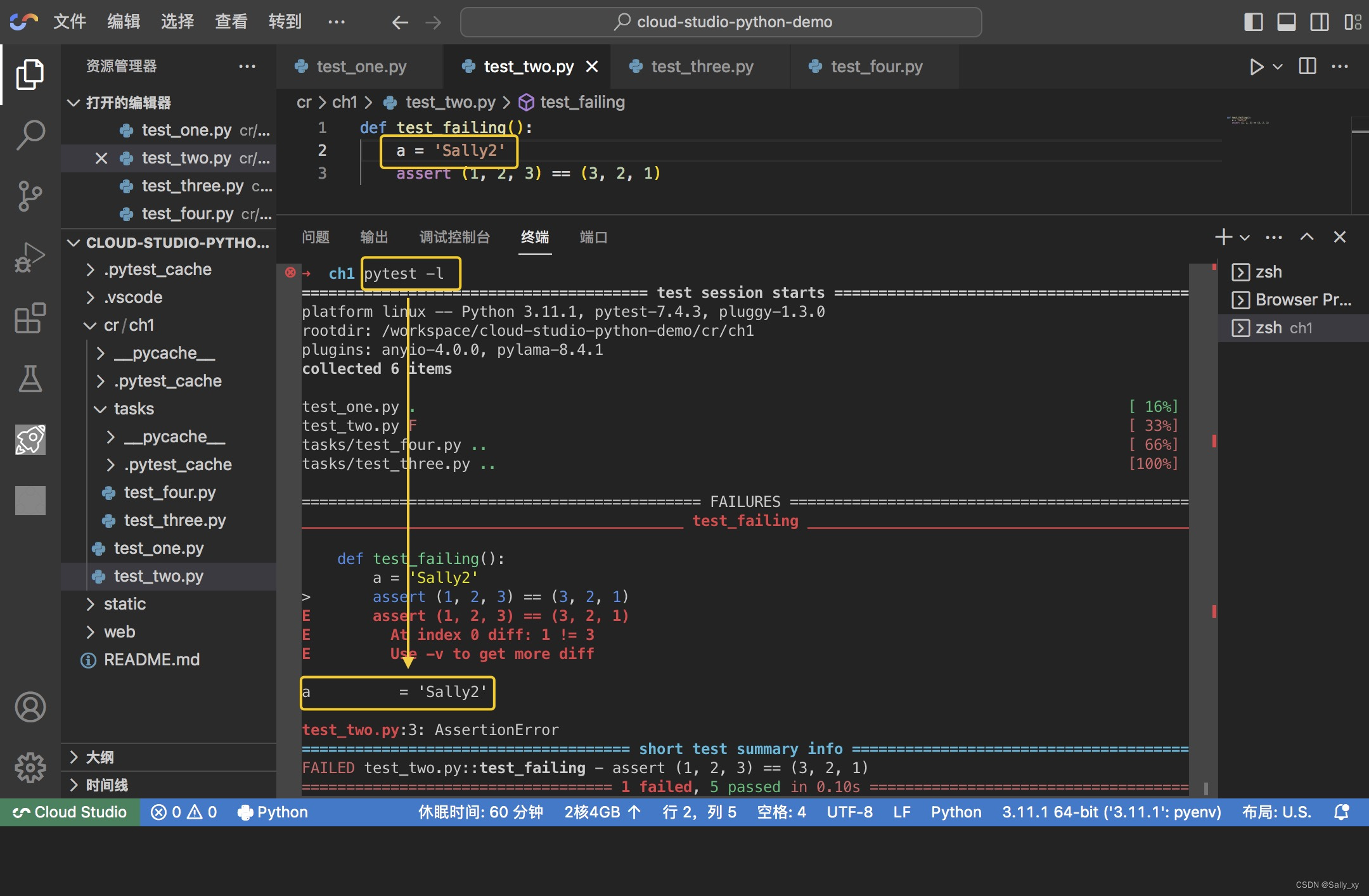Expand the .vscode folder

[x=169, y=298]
